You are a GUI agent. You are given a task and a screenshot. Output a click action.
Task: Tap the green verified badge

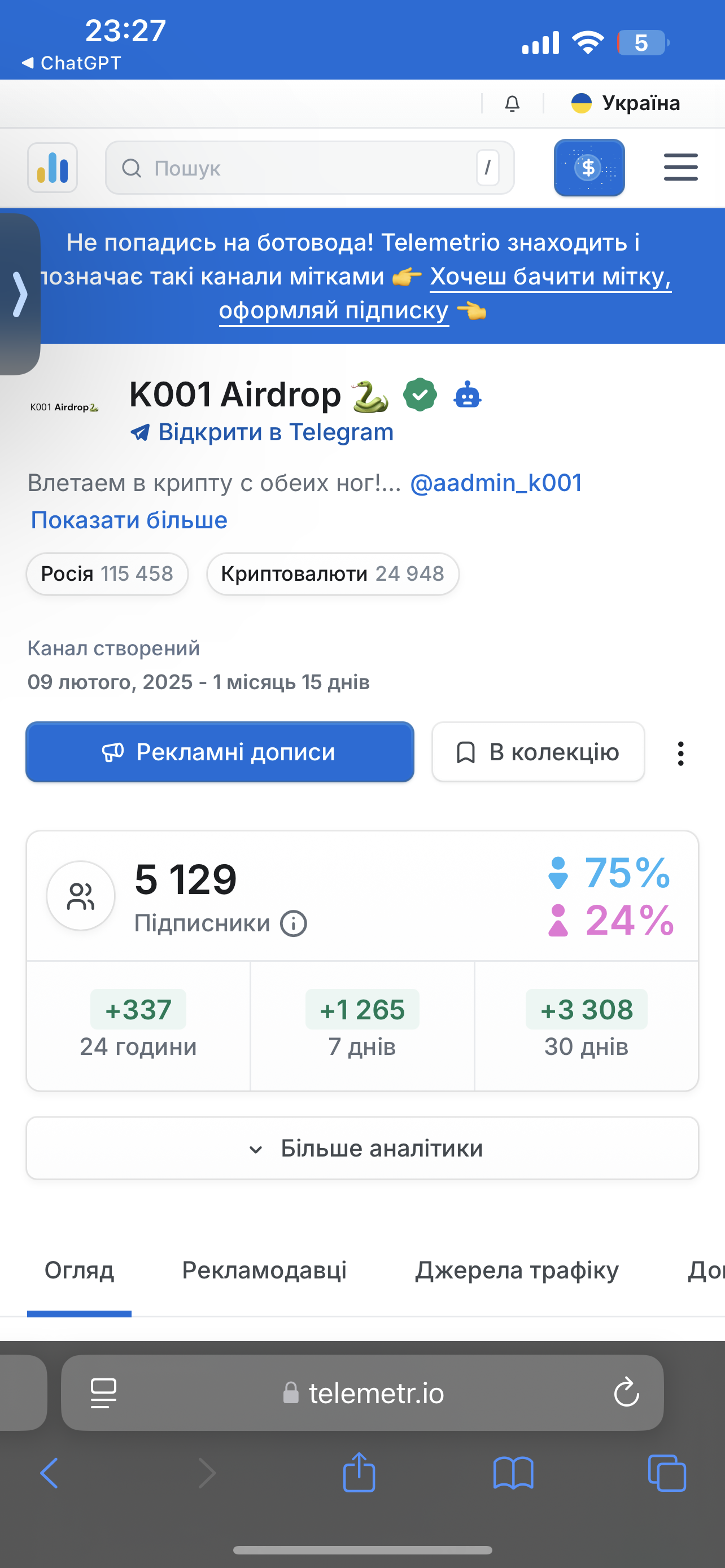pyautogui.click(x=420, y=395)
